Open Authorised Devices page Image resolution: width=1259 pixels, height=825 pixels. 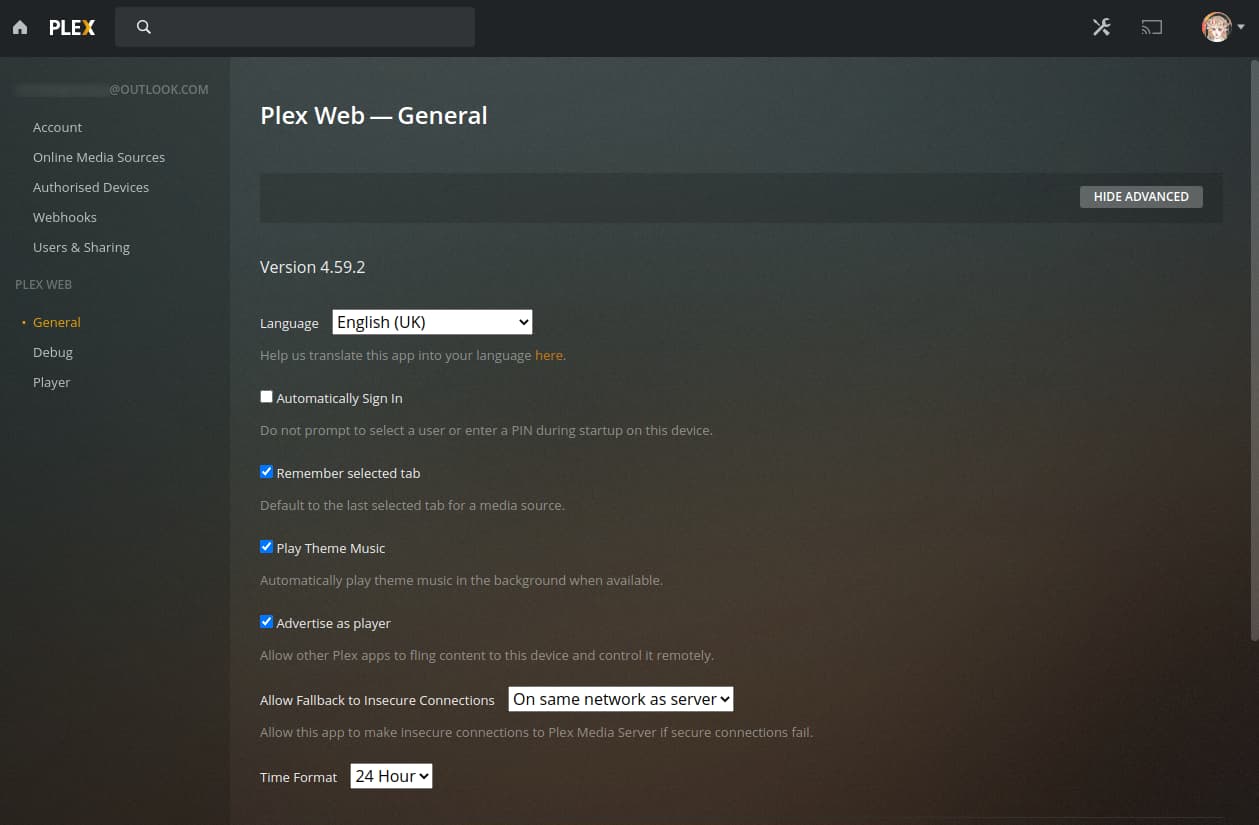(x=91, y=187)
